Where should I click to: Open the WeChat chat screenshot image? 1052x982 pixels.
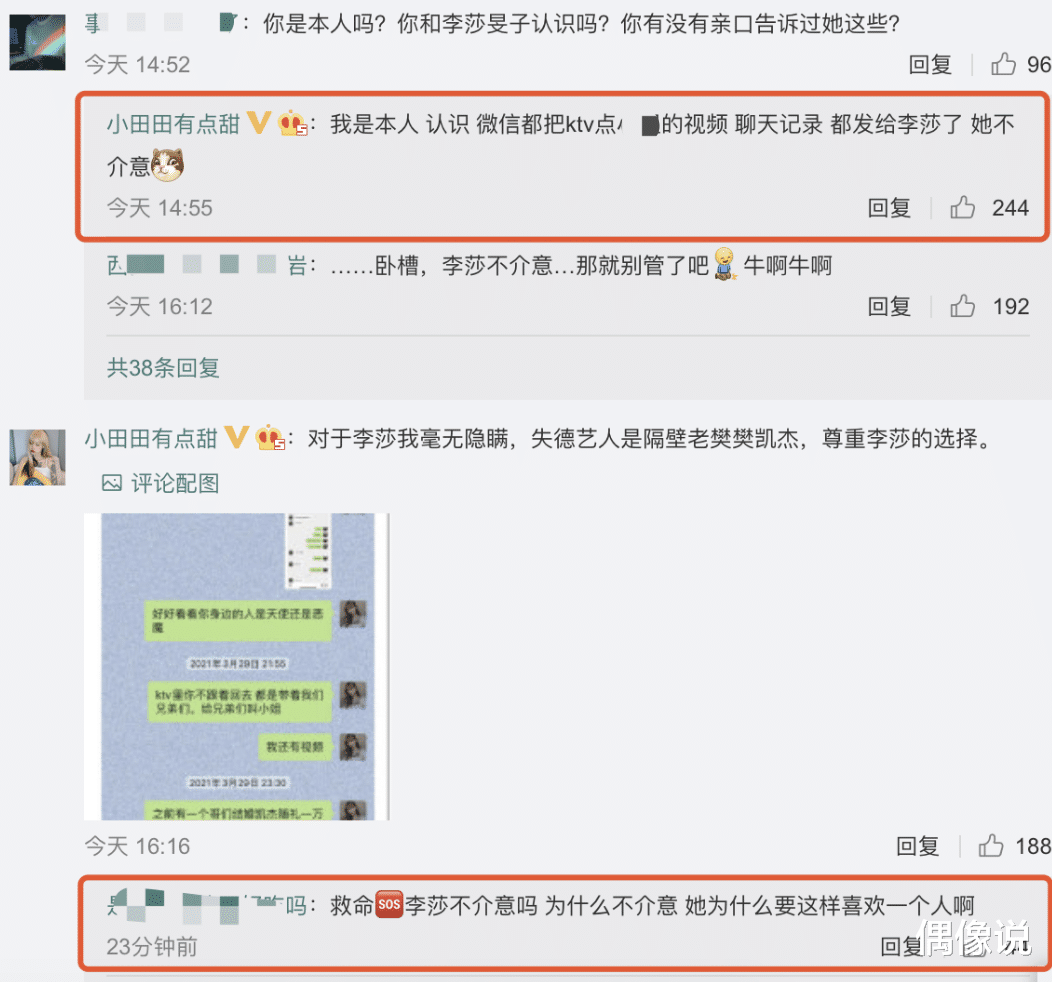[236, 663]
